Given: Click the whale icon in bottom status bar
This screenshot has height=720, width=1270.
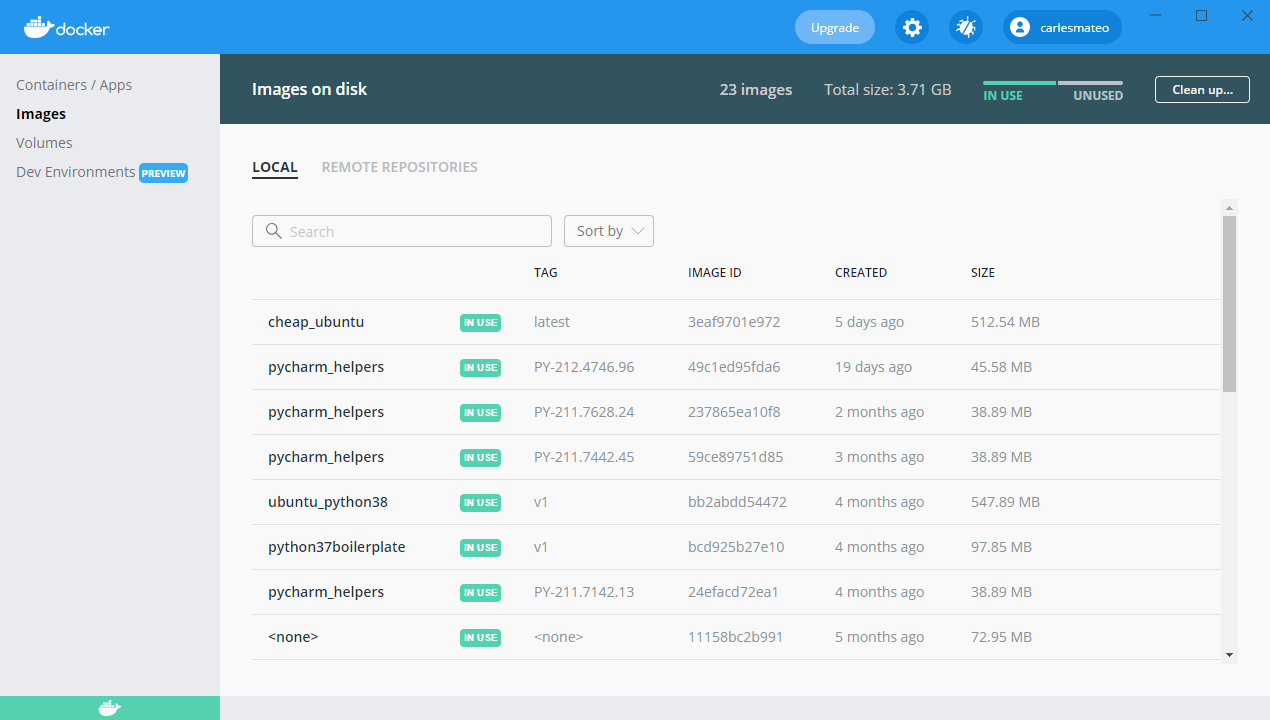Looking at the screenshot, I should click(x=110, y=708).
